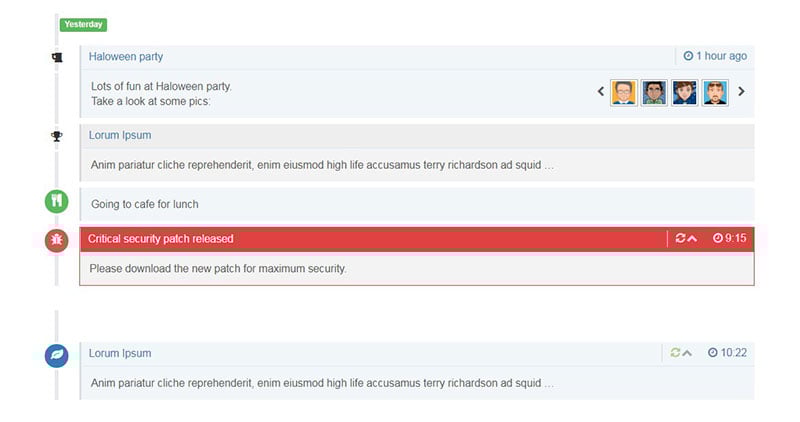Open the Haloween party title link
The width and height of the screenshot is (800, 422).
[126, 57]
